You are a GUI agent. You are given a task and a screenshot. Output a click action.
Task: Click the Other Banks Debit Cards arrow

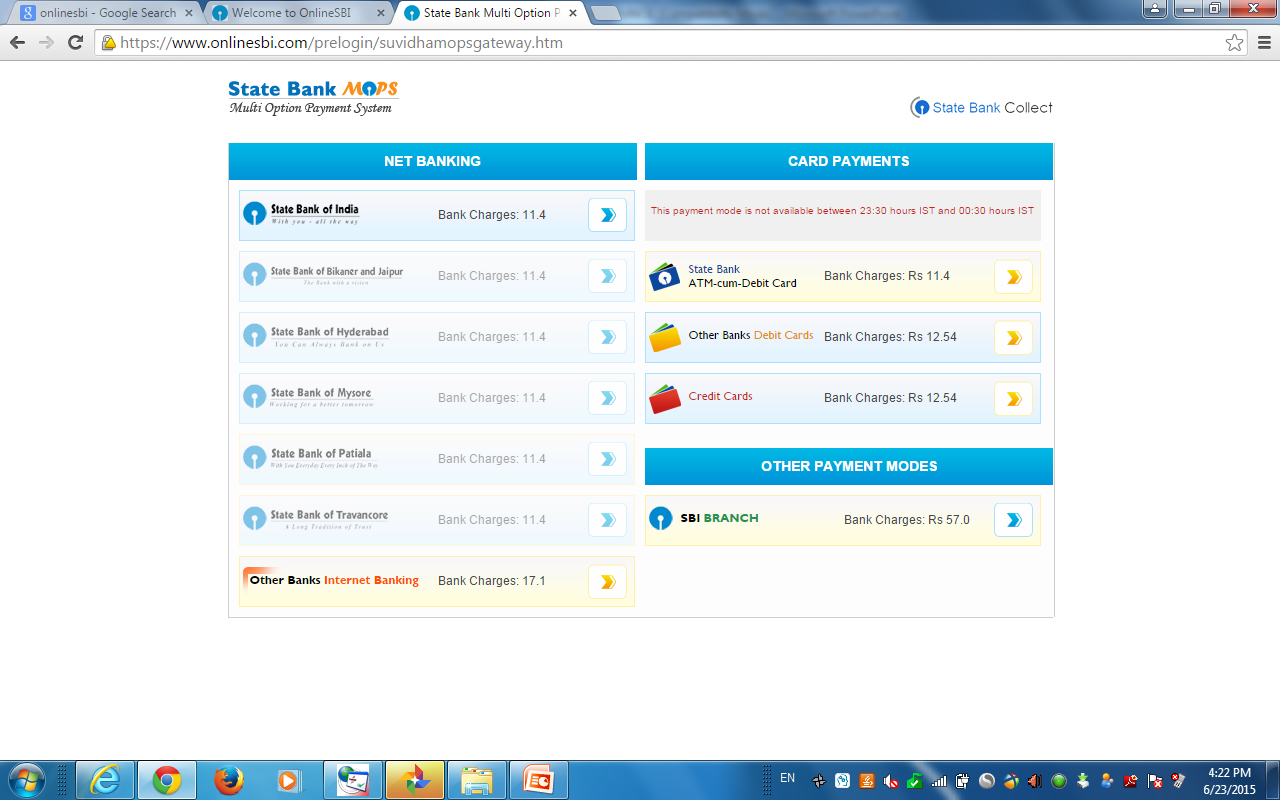1013,338
